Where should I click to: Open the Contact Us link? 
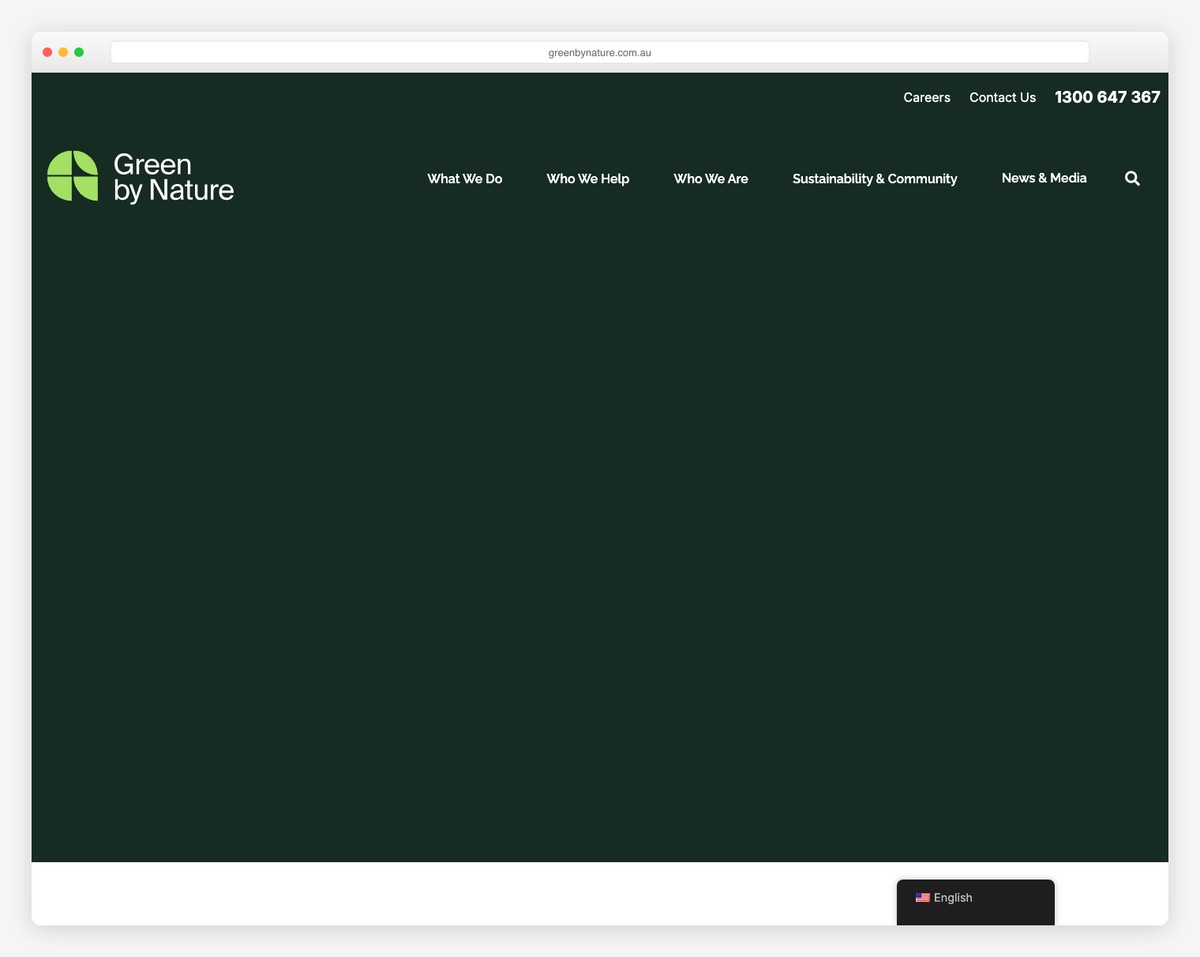click(x=1002, y=97)
